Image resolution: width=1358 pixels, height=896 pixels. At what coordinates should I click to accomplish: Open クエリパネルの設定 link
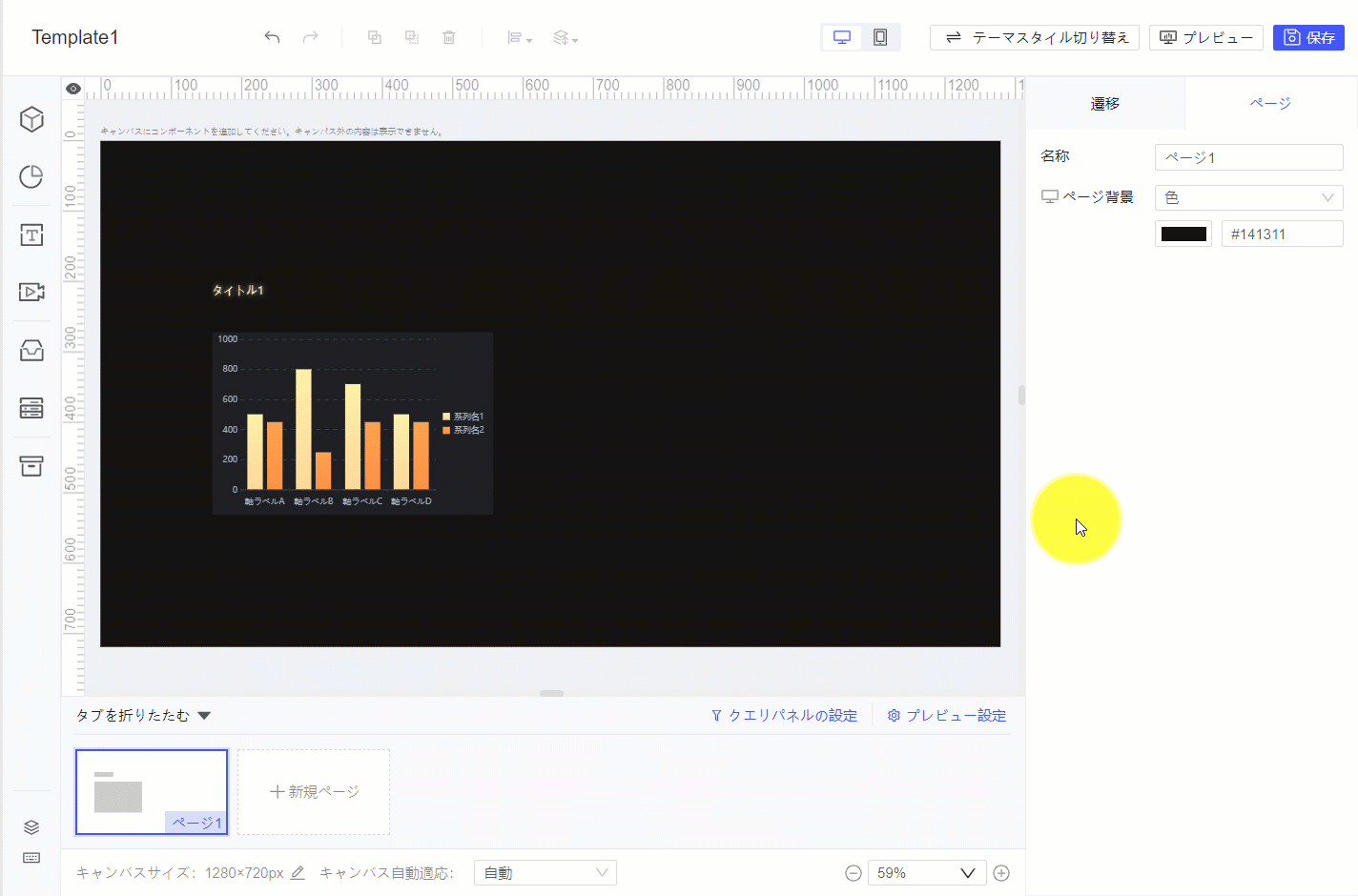pos(784,715)
